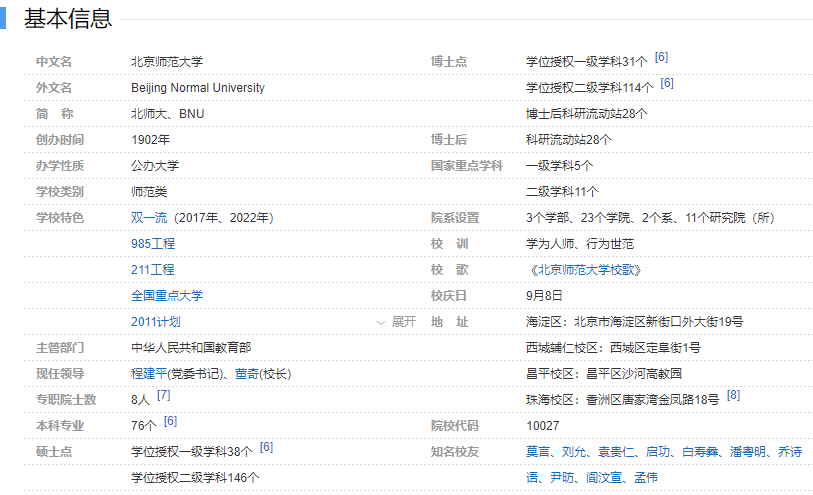813x495 pixels.
Task: Click alumni link 孟伟
Action: click(x=646, y=478)
